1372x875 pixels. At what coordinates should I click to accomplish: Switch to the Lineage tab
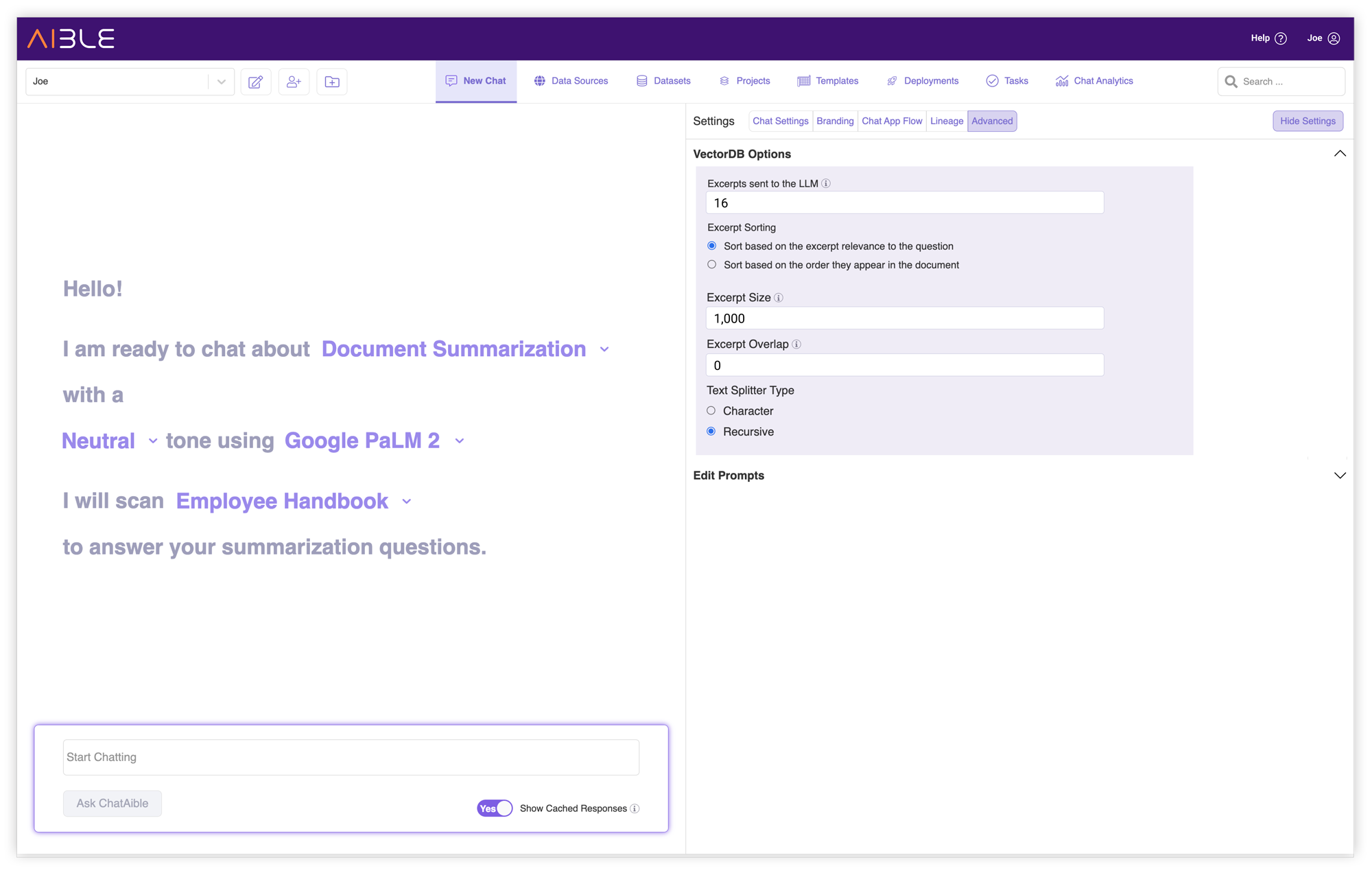point(947,121)
